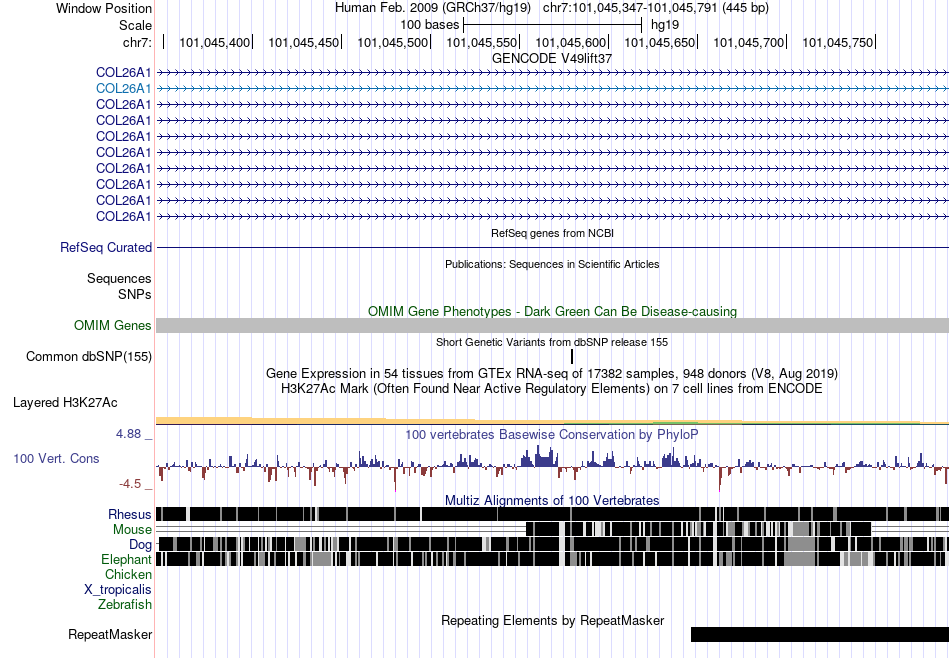
Task: Click the 101,045,550 coordinate on the ruler
Action: point(482,42)
